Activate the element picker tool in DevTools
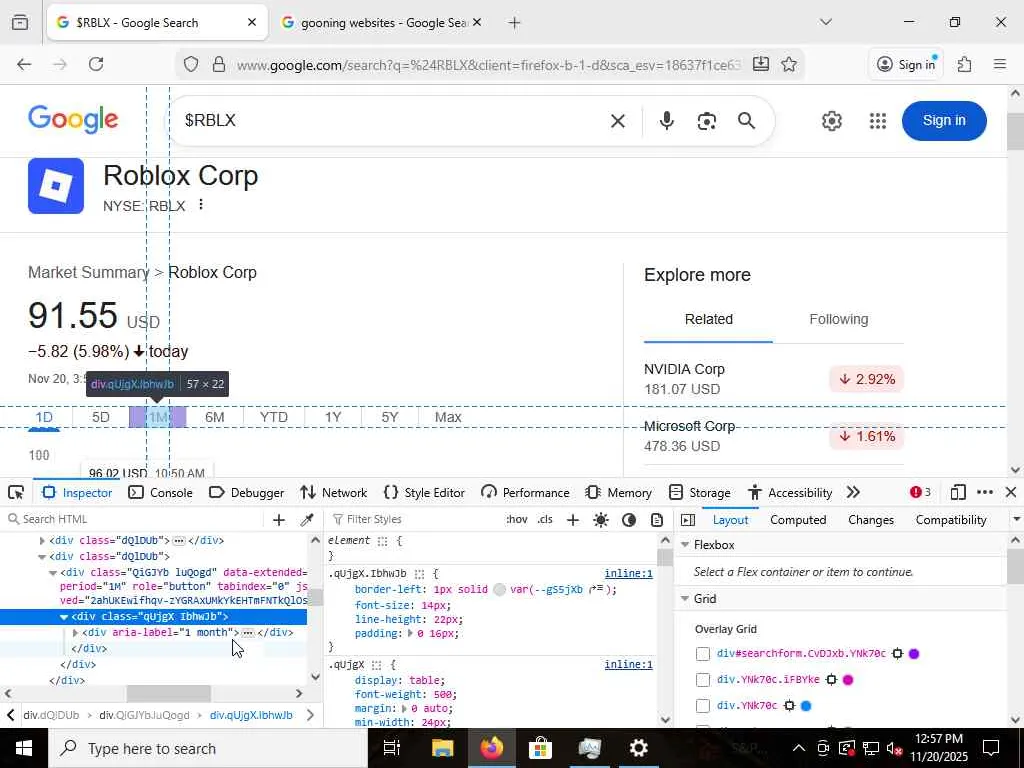 point(16,492)
